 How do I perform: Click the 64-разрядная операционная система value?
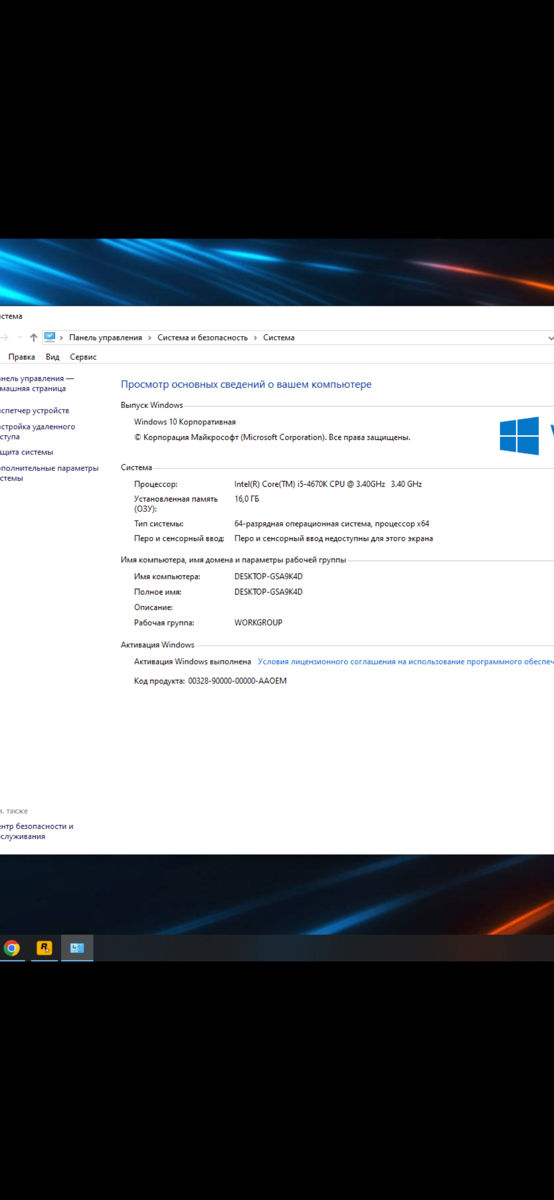pyautogui.click(x=332, y=523)
